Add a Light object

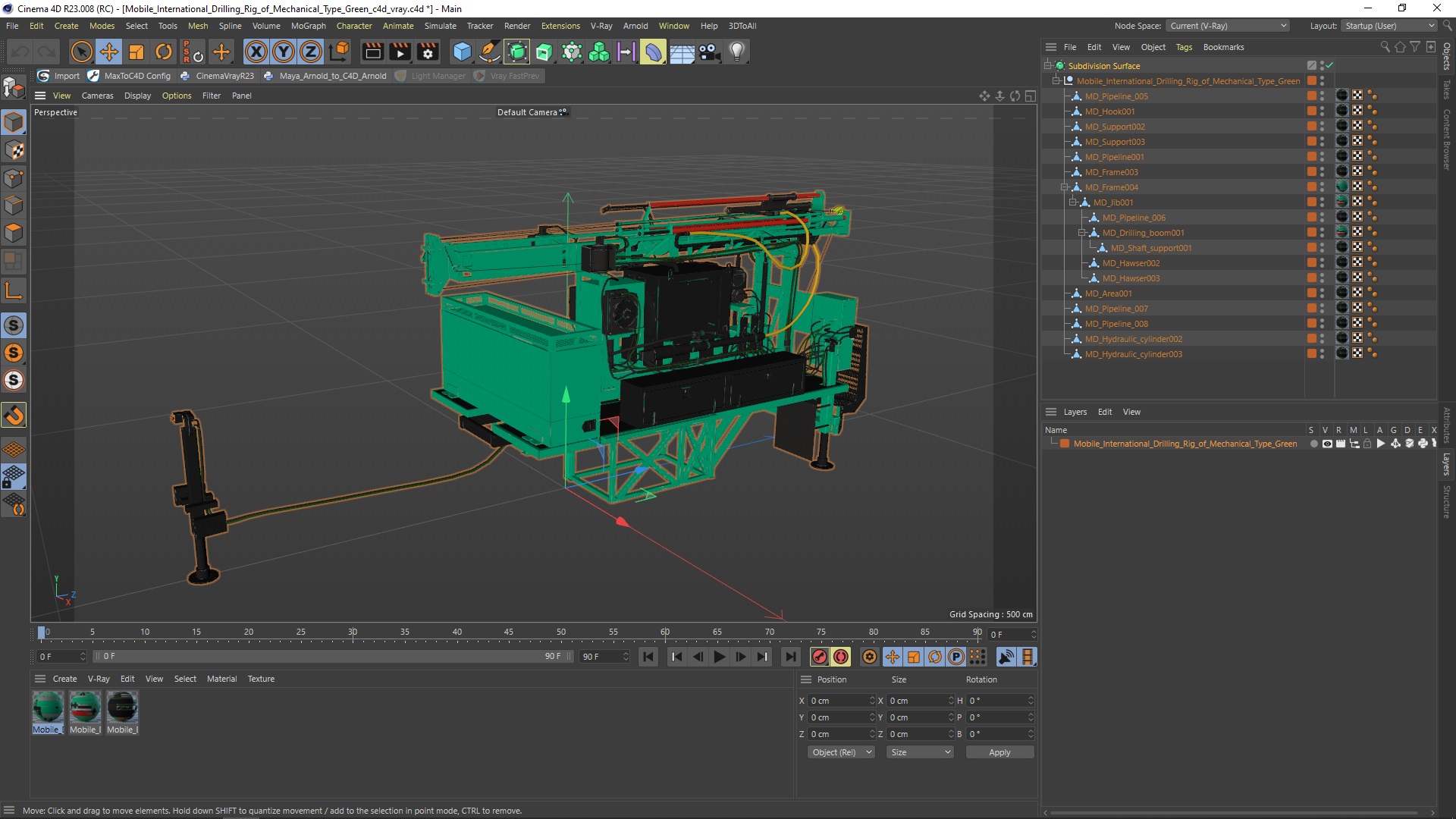coord(737,52)
